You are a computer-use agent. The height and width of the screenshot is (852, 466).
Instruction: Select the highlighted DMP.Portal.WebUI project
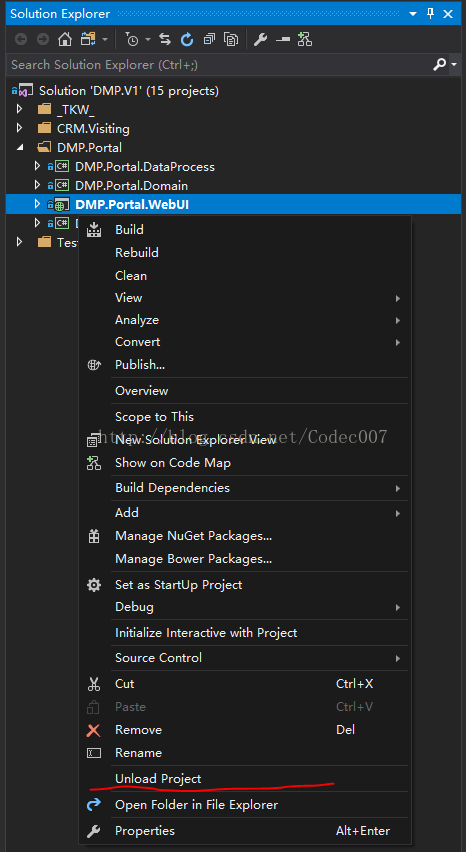coord(133,204)
